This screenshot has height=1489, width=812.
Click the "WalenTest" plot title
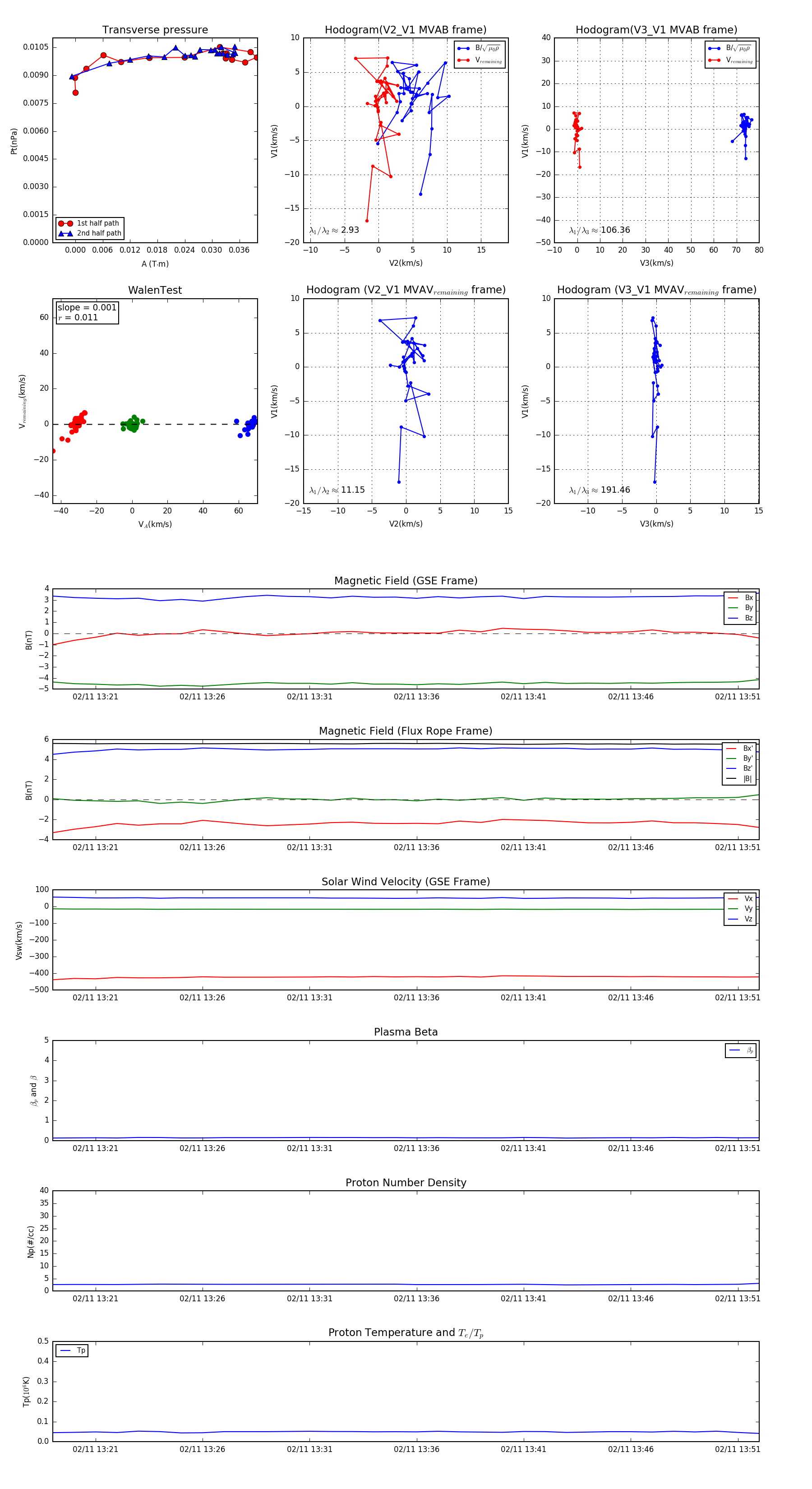click(155, 290)
